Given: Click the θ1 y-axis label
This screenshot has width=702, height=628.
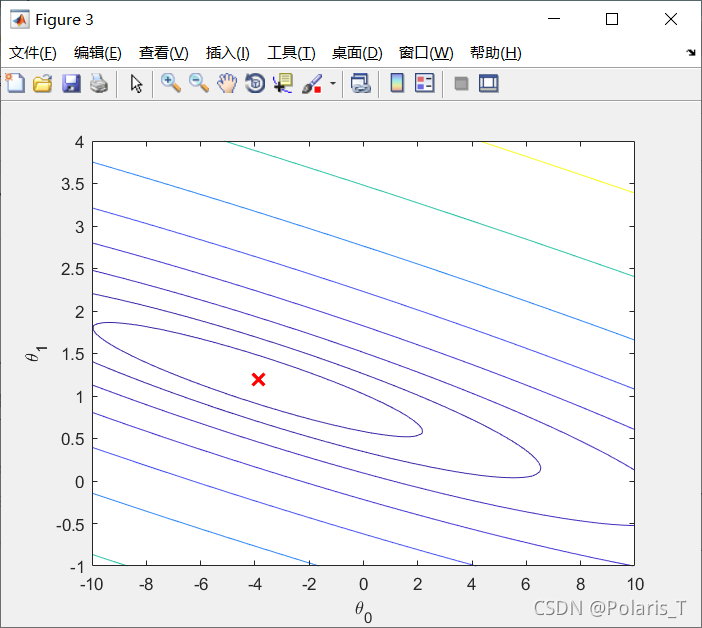Looking at the screenshot, I should click(36, 354).
